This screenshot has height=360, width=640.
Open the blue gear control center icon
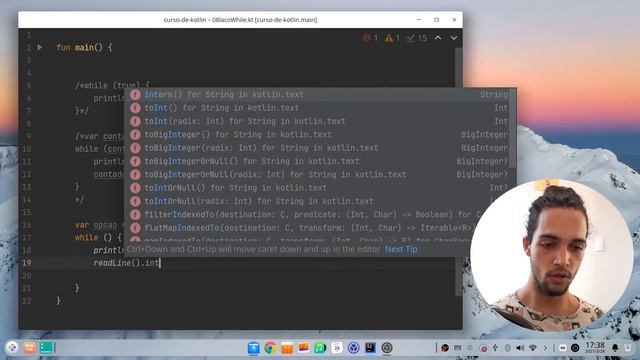353,348
